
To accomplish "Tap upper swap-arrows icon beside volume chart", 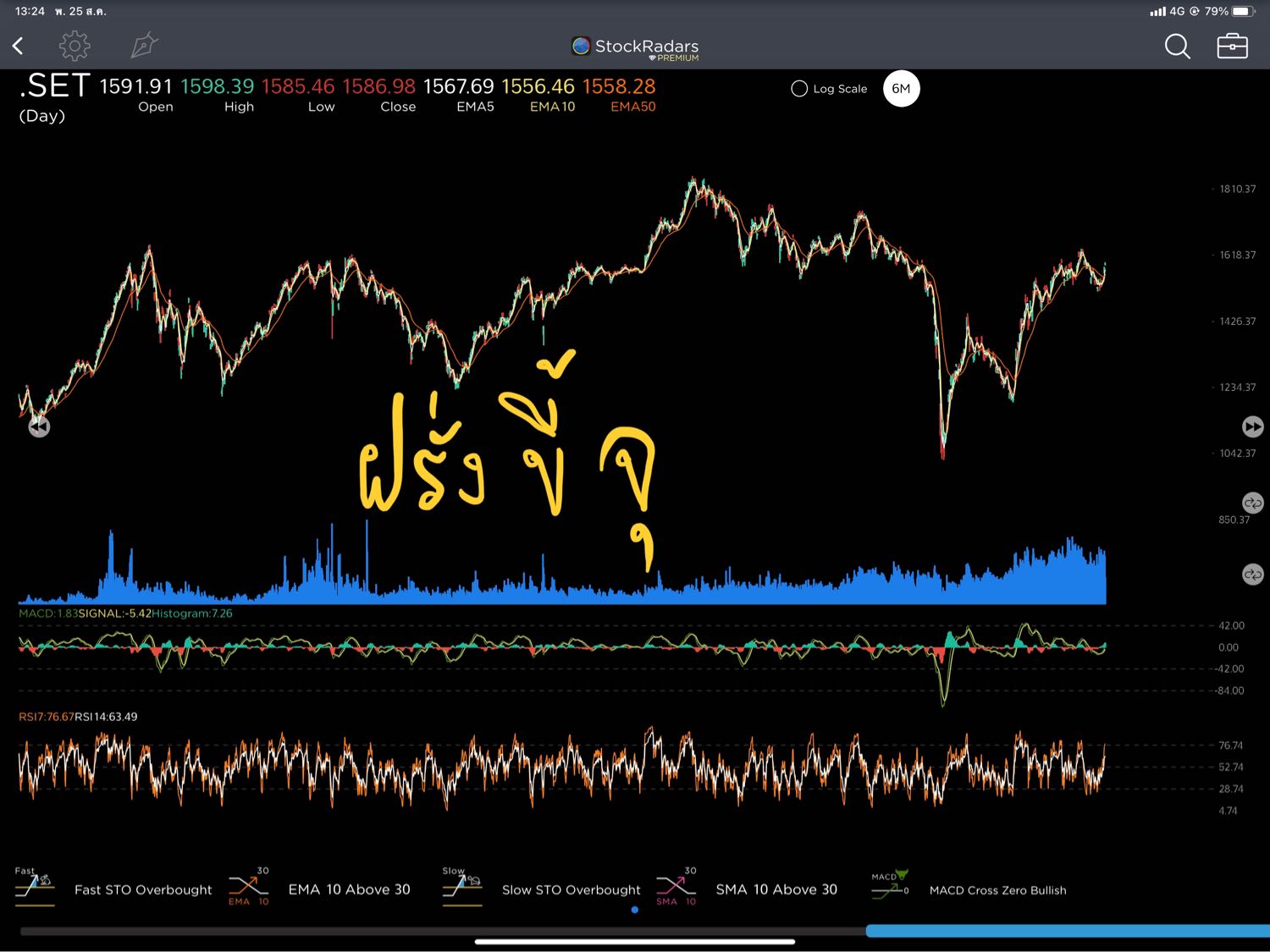I will (x=1252, y=503).
